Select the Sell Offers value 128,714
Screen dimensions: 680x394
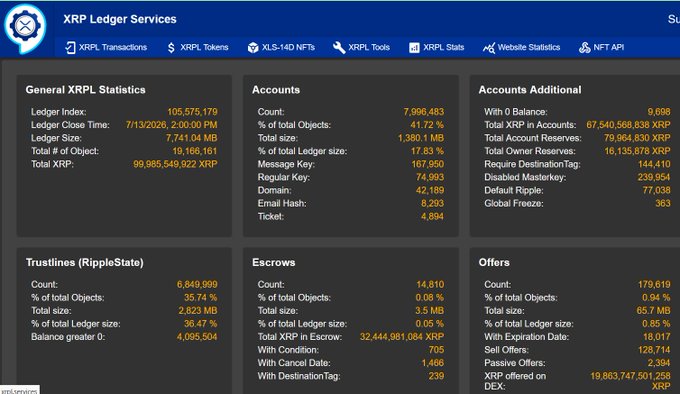654,349
